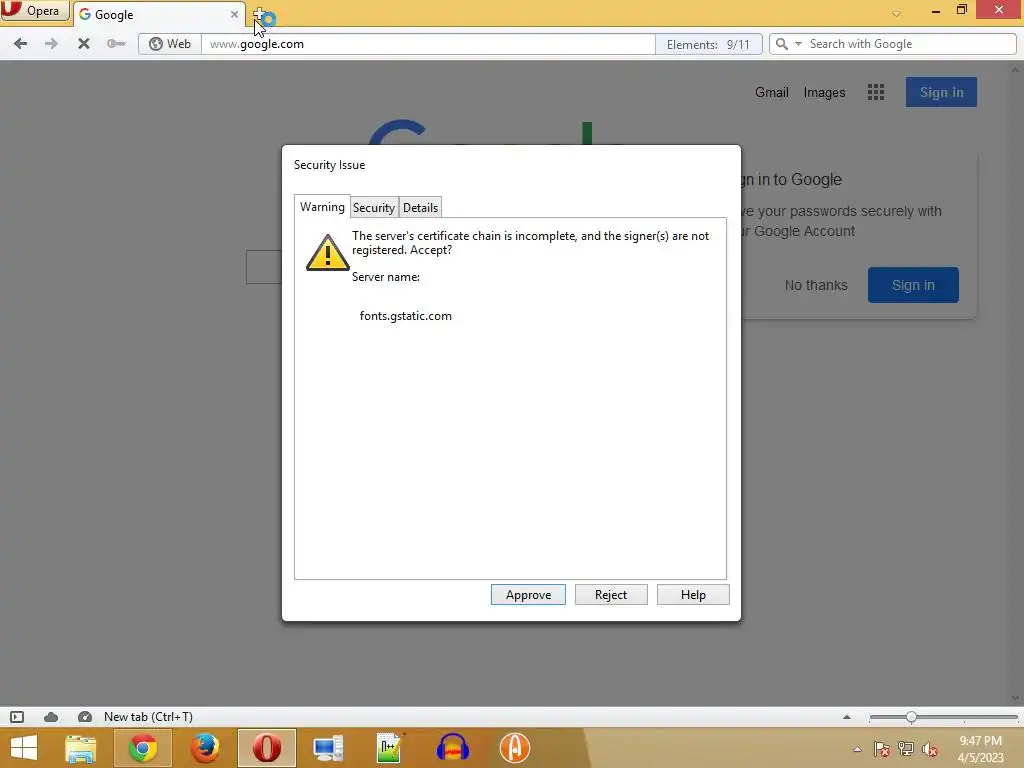Image resolution: width=1024 pixels, height=768 pixels.
Task: Launch Firefox from the taskbar
Action: pos(205,748)
